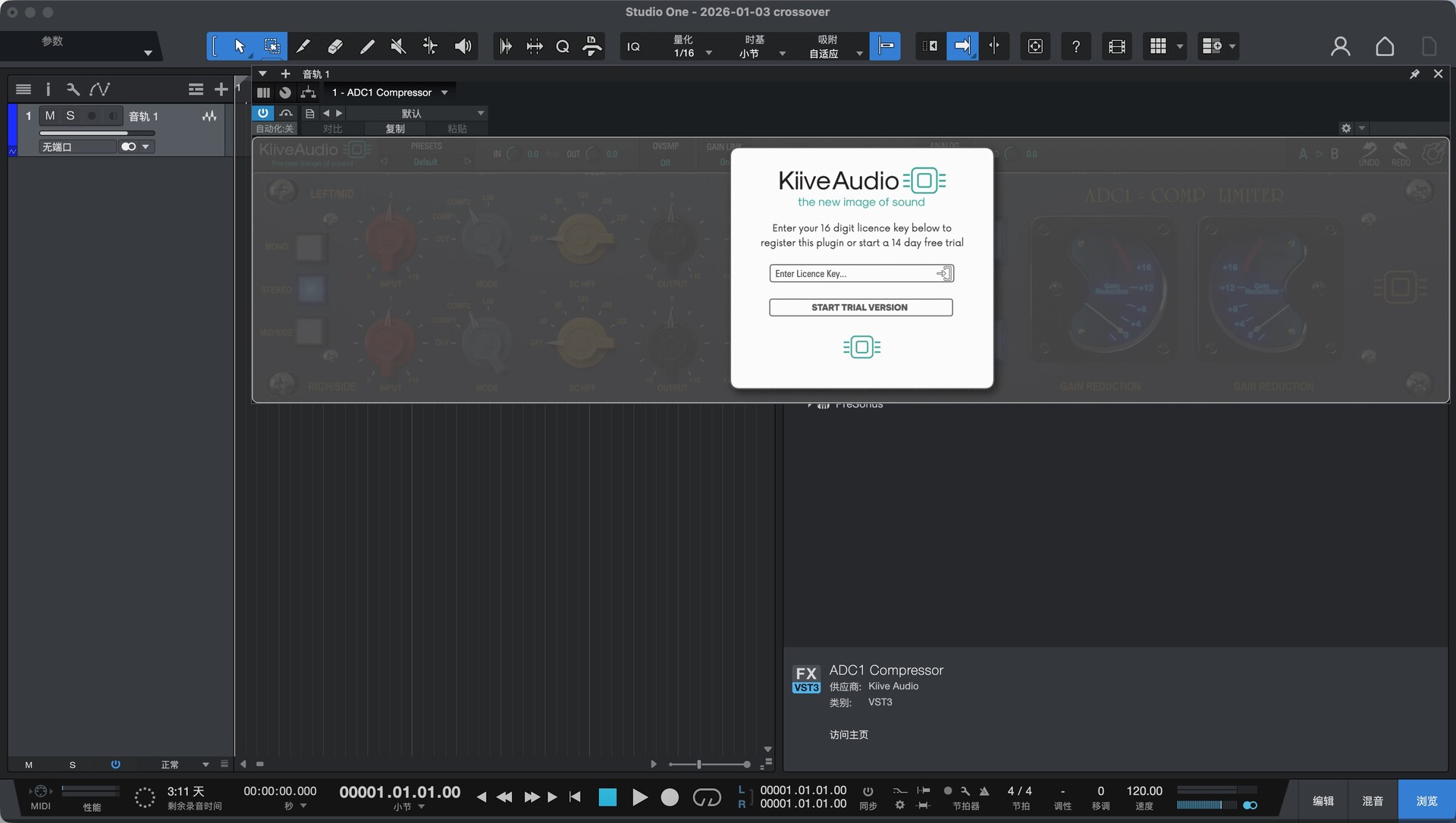
Task: Pin the plugin window
Action: coord(1414,74)
